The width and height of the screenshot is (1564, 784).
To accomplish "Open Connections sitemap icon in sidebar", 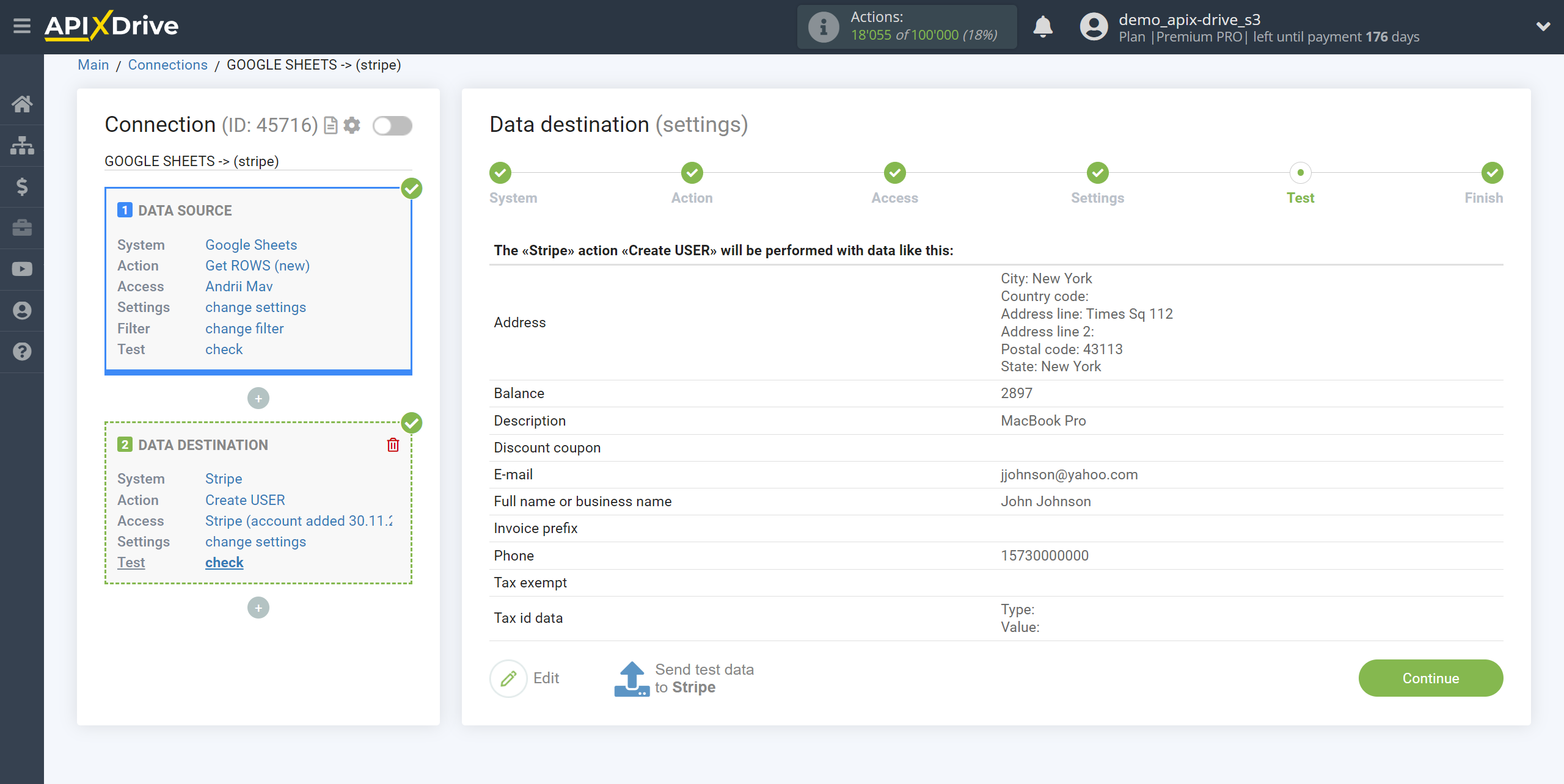I will coord(22,145).
